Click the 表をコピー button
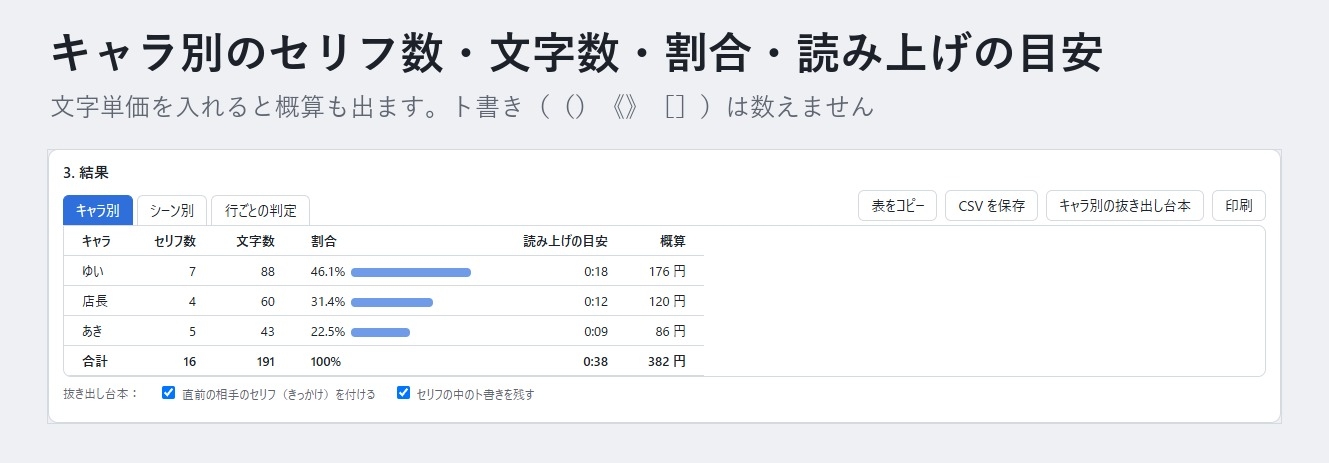Image resolution: width=1329 pixels, height=463 pixels. tap(897, 206)
